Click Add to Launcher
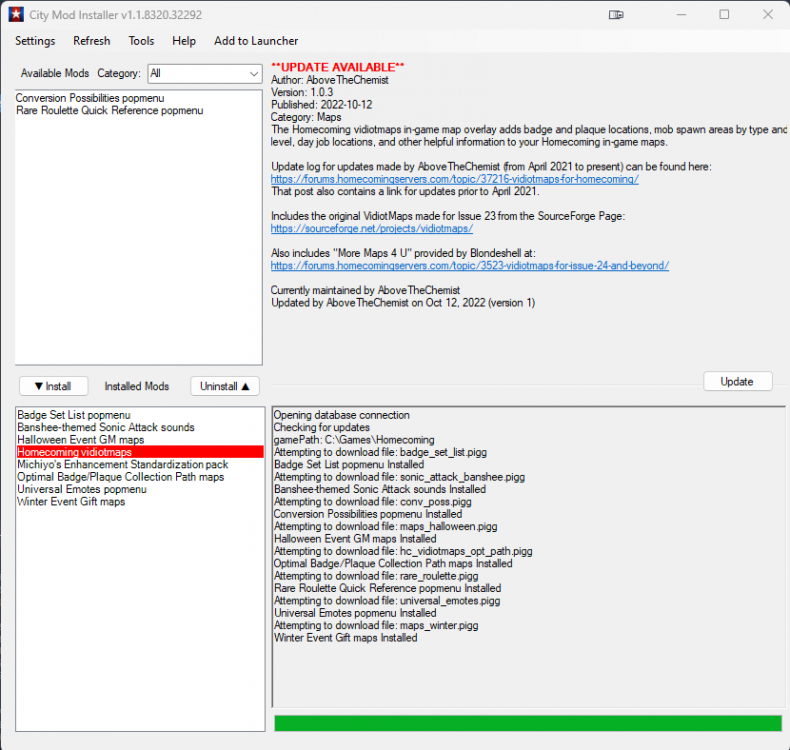Screen dimensions: 790x750 pyautogui.click(x=256, y=41)
